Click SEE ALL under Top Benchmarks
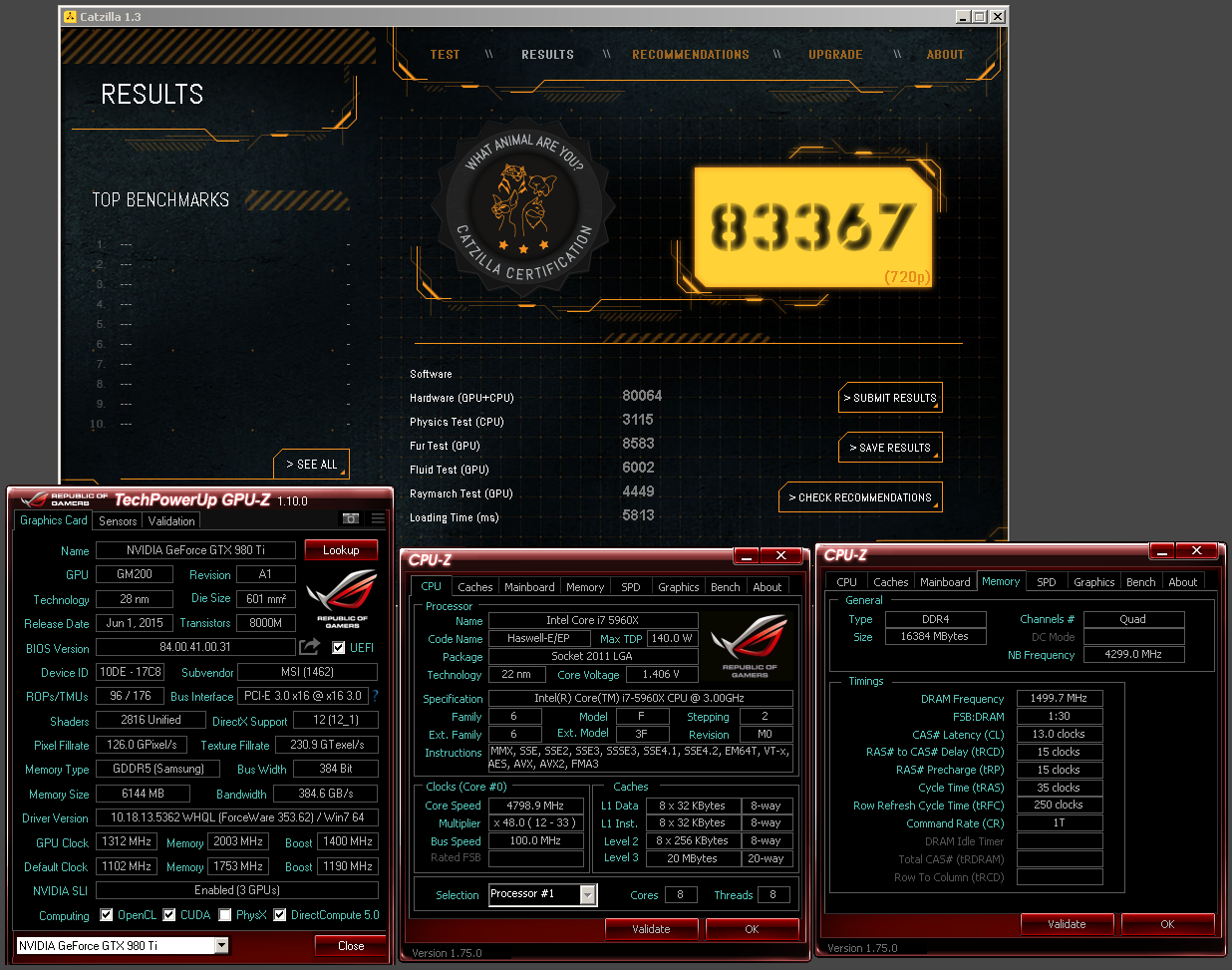1232x970 pixels. [311, 465]
